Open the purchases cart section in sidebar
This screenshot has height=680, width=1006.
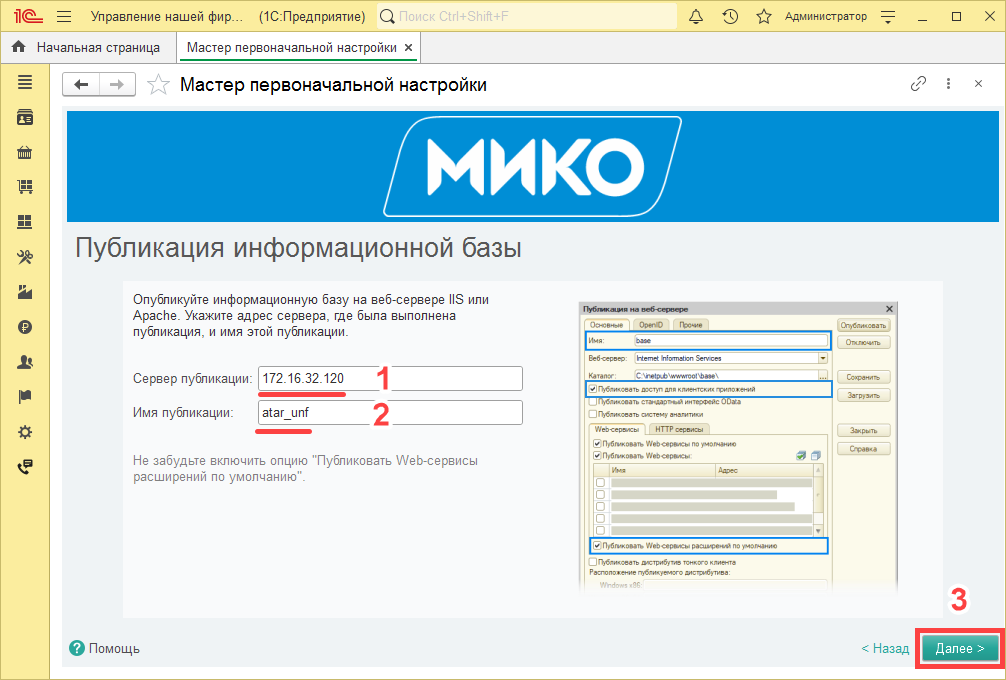(25, 187)
